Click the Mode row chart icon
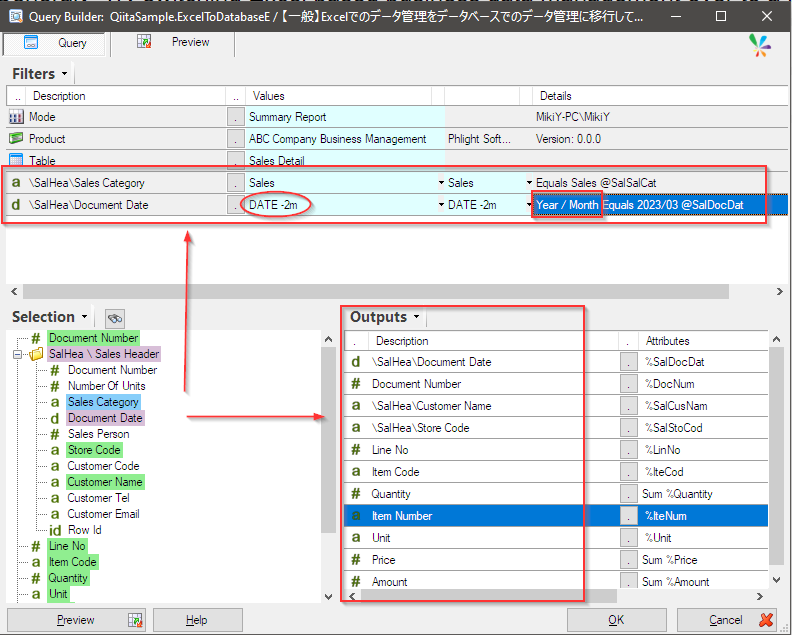Image resolution: width=792 pixels, height=635 pixels. 16,117
